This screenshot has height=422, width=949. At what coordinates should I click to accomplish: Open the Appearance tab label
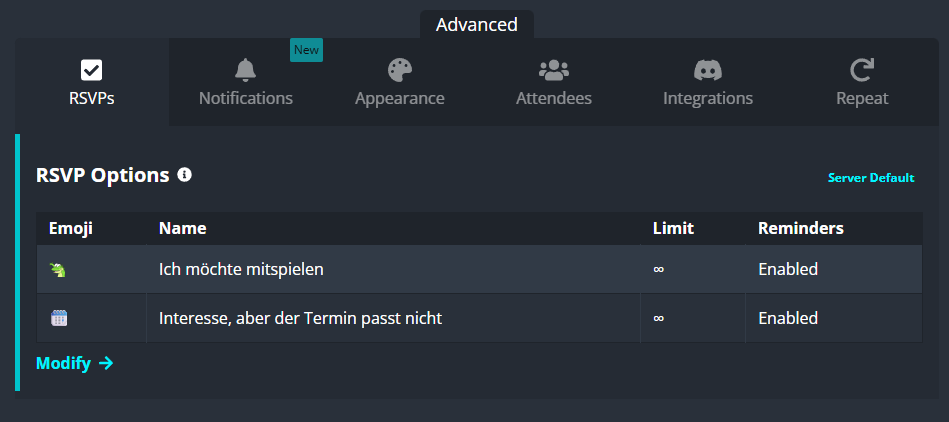pos(399,98)
